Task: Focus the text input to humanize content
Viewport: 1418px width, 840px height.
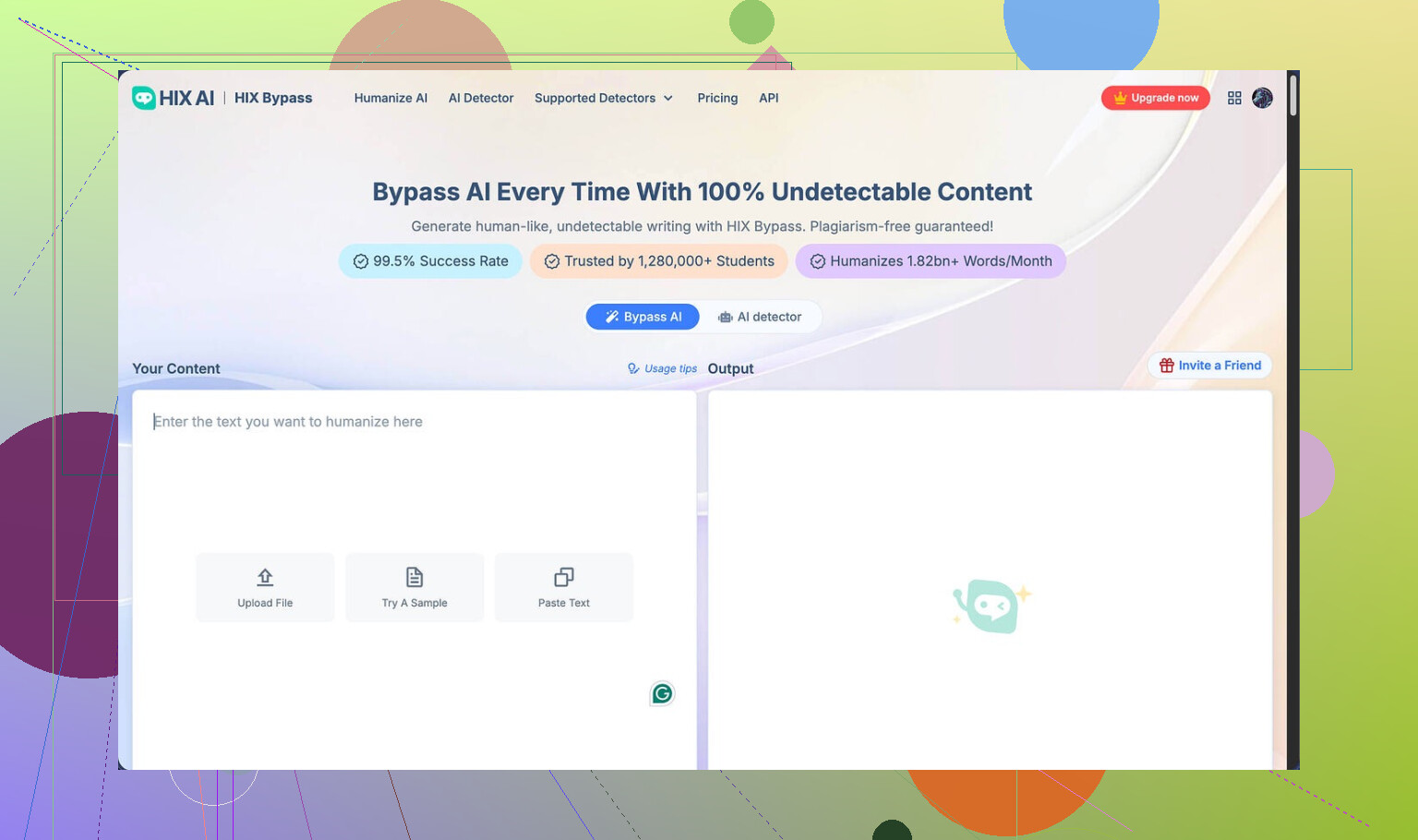Action: (414, 480)
